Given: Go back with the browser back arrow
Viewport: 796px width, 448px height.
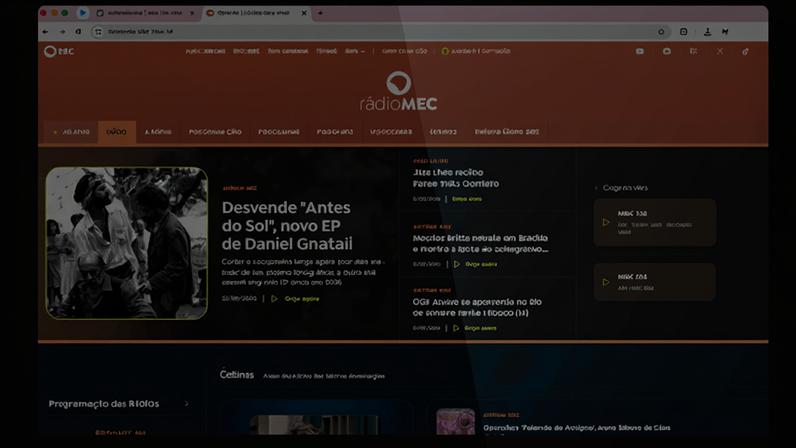Looking at the screenshot, I should point(45,31).
